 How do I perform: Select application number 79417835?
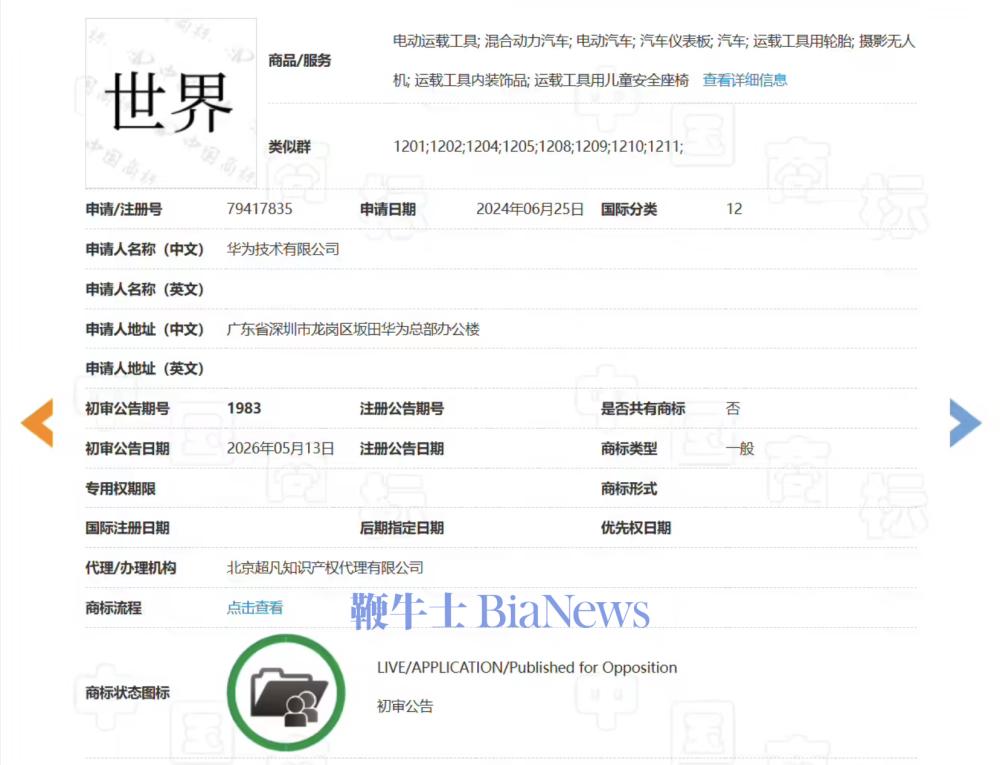[x=260, y=209]
